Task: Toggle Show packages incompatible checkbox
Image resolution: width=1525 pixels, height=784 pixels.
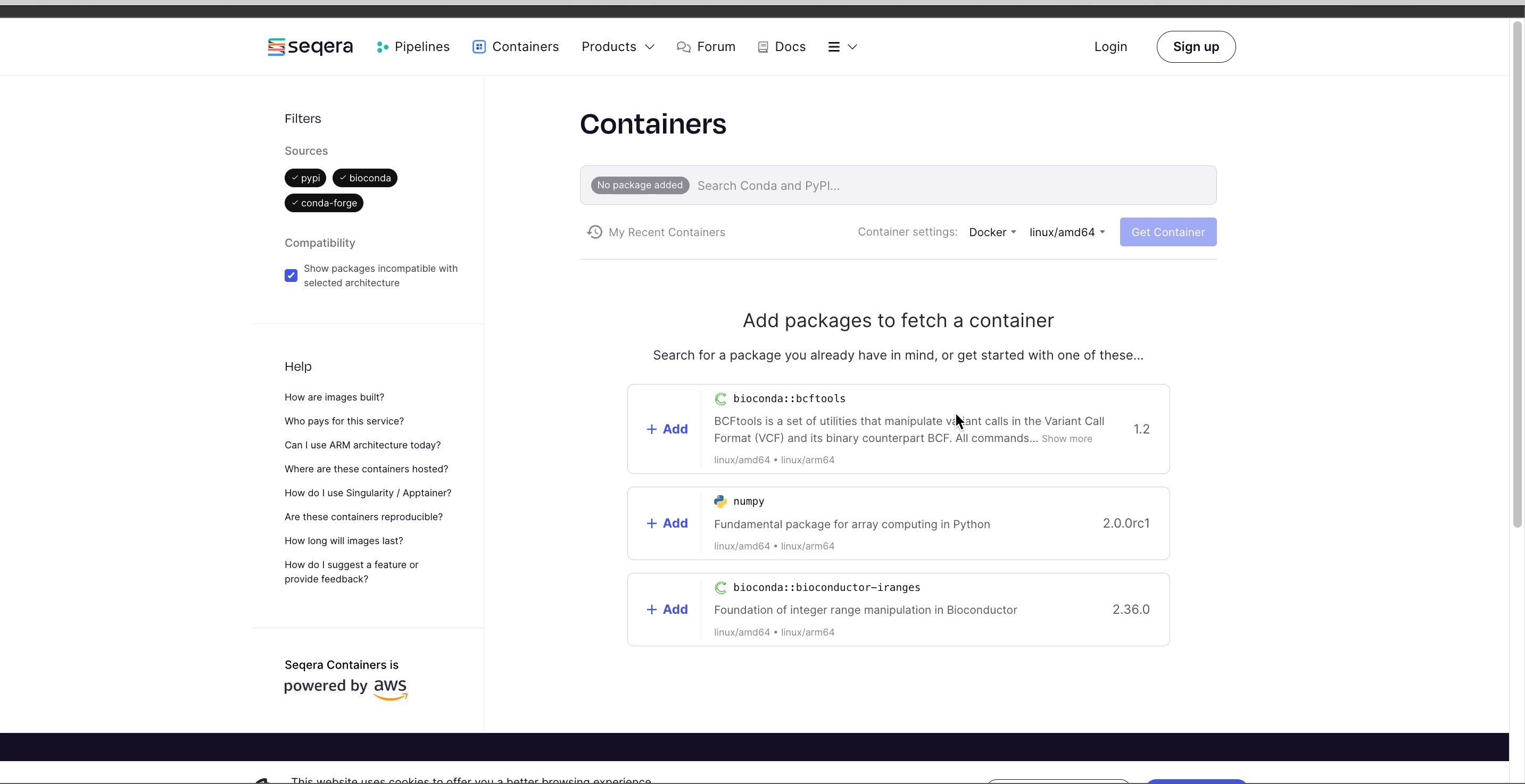Action: (x=291, y=275)
